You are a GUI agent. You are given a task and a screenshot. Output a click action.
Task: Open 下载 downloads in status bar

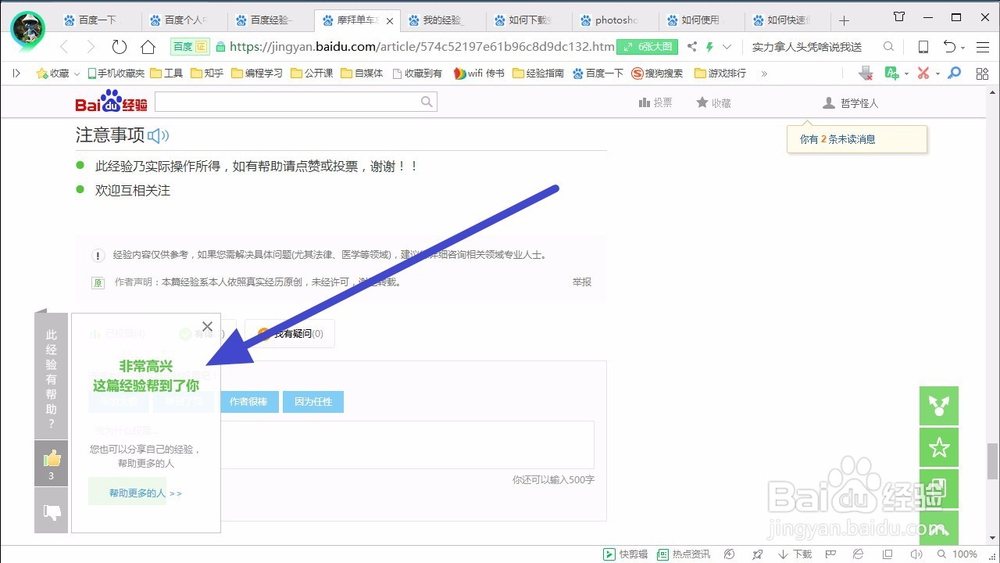point(795,554)
